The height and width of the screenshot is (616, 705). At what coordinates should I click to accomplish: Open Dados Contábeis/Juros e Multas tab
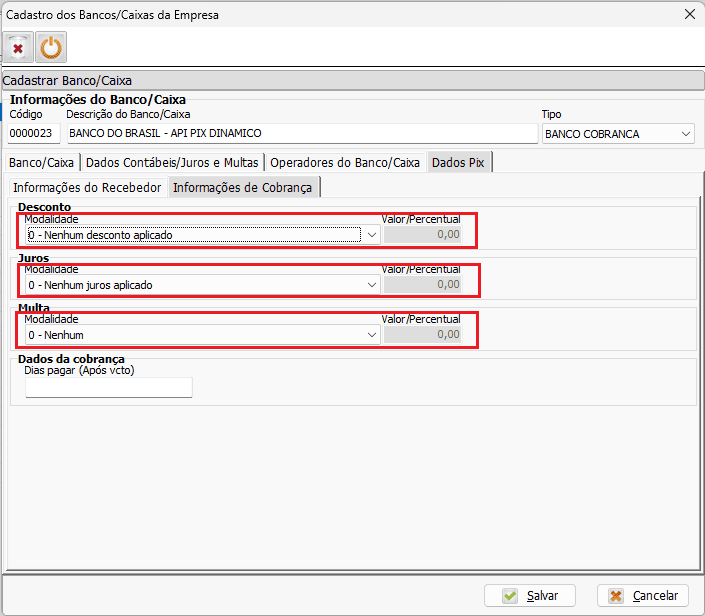[172, 162]
